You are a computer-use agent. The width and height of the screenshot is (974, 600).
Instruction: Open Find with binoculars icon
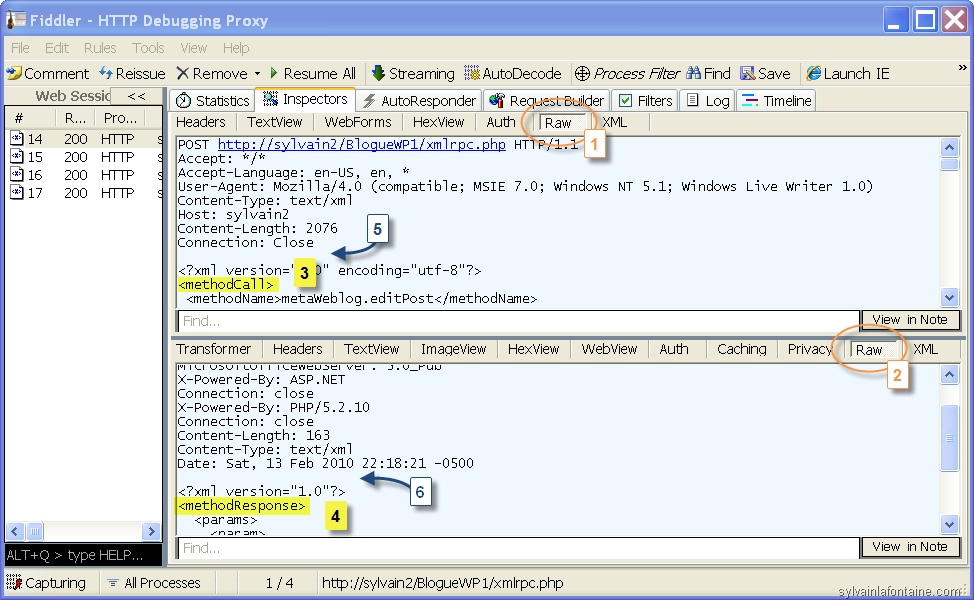(x=709, y=74)
